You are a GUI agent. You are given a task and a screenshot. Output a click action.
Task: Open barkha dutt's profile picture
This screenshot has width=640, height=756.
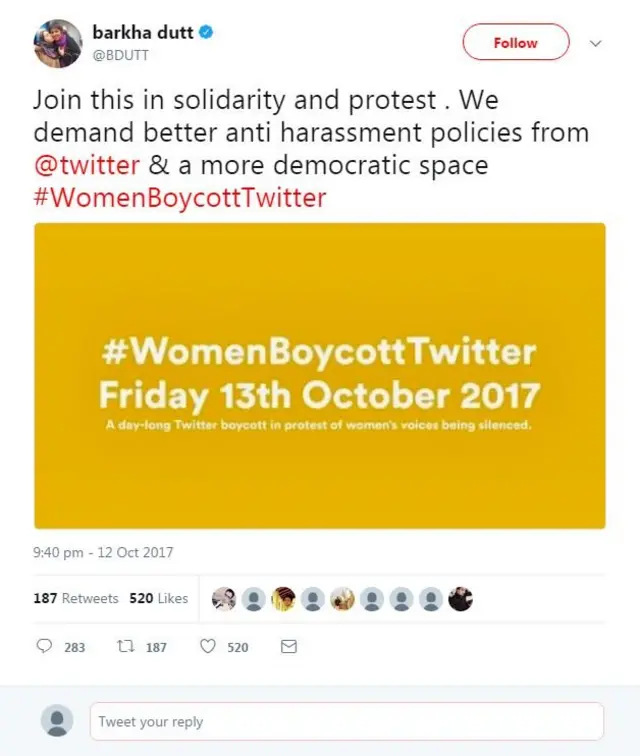[58, 44]
